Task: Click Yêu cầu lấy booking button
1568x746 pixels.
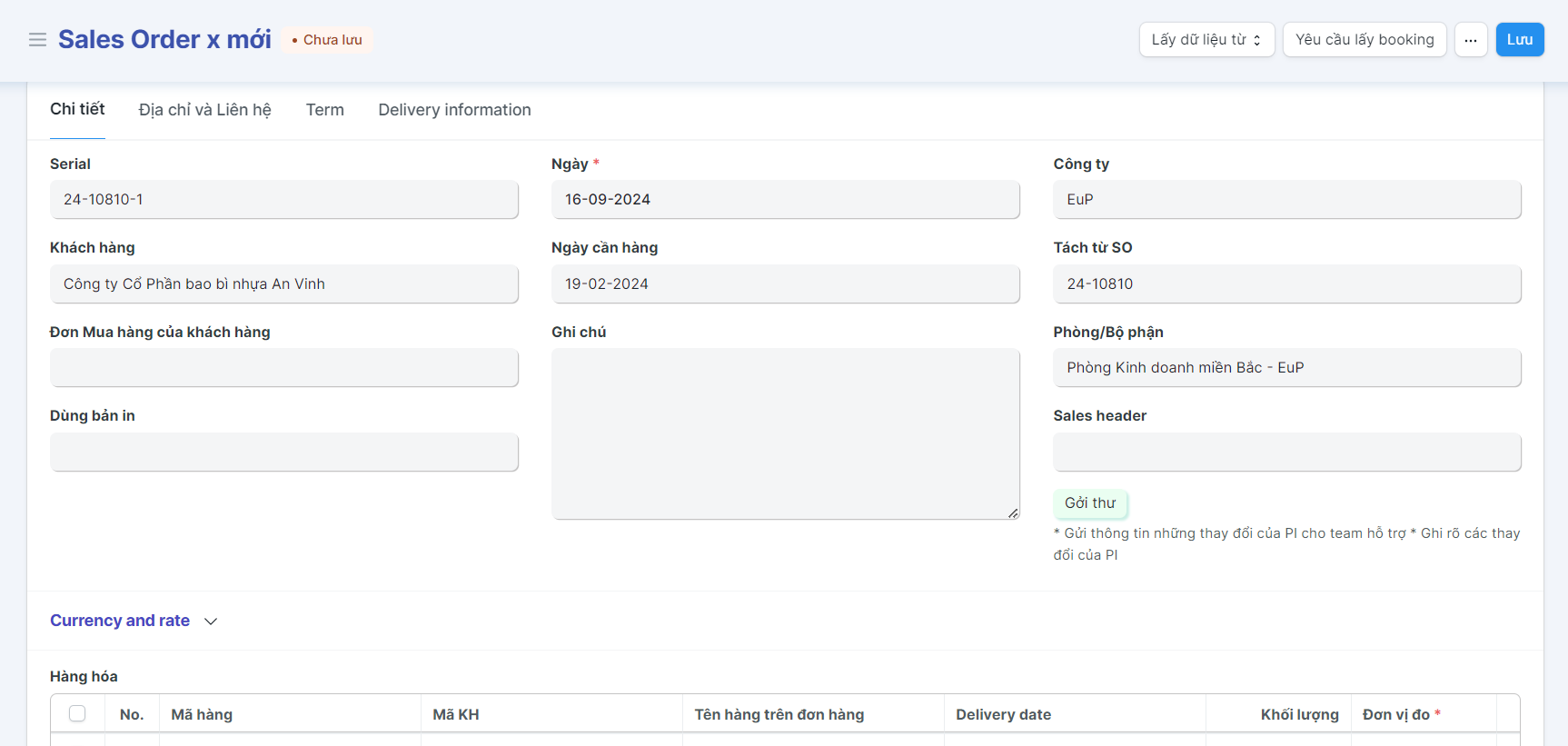Action: tap(1364, 40)
